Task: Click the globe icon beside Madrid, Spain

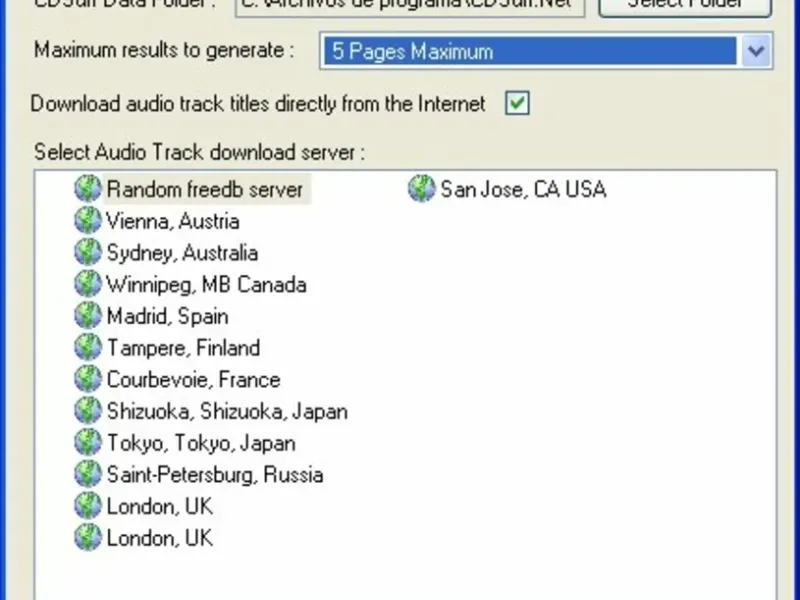Action: (x=88, y=315)
